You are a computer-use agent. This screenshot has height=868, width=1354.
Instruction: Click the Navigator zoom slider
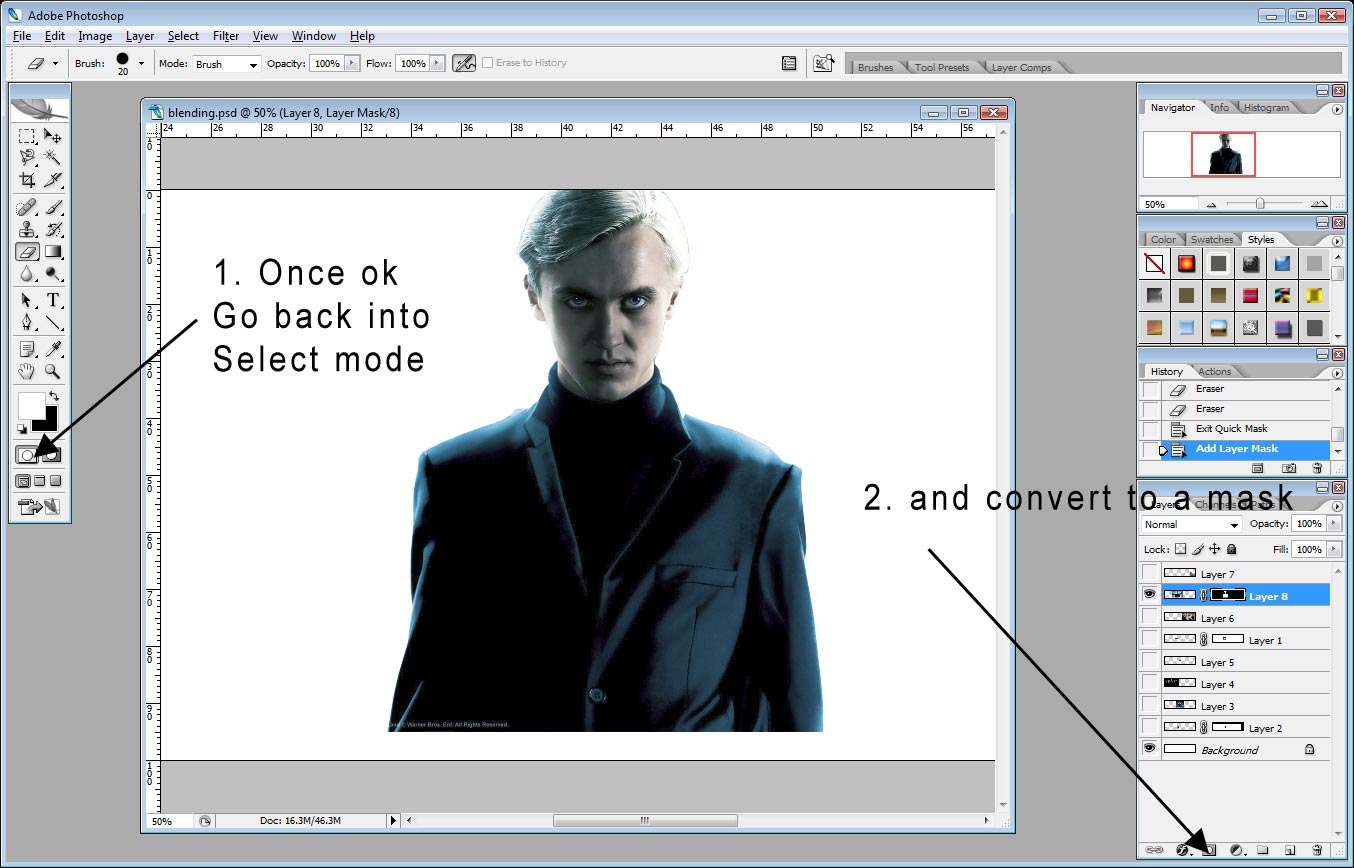click(x=1260, y=203)
